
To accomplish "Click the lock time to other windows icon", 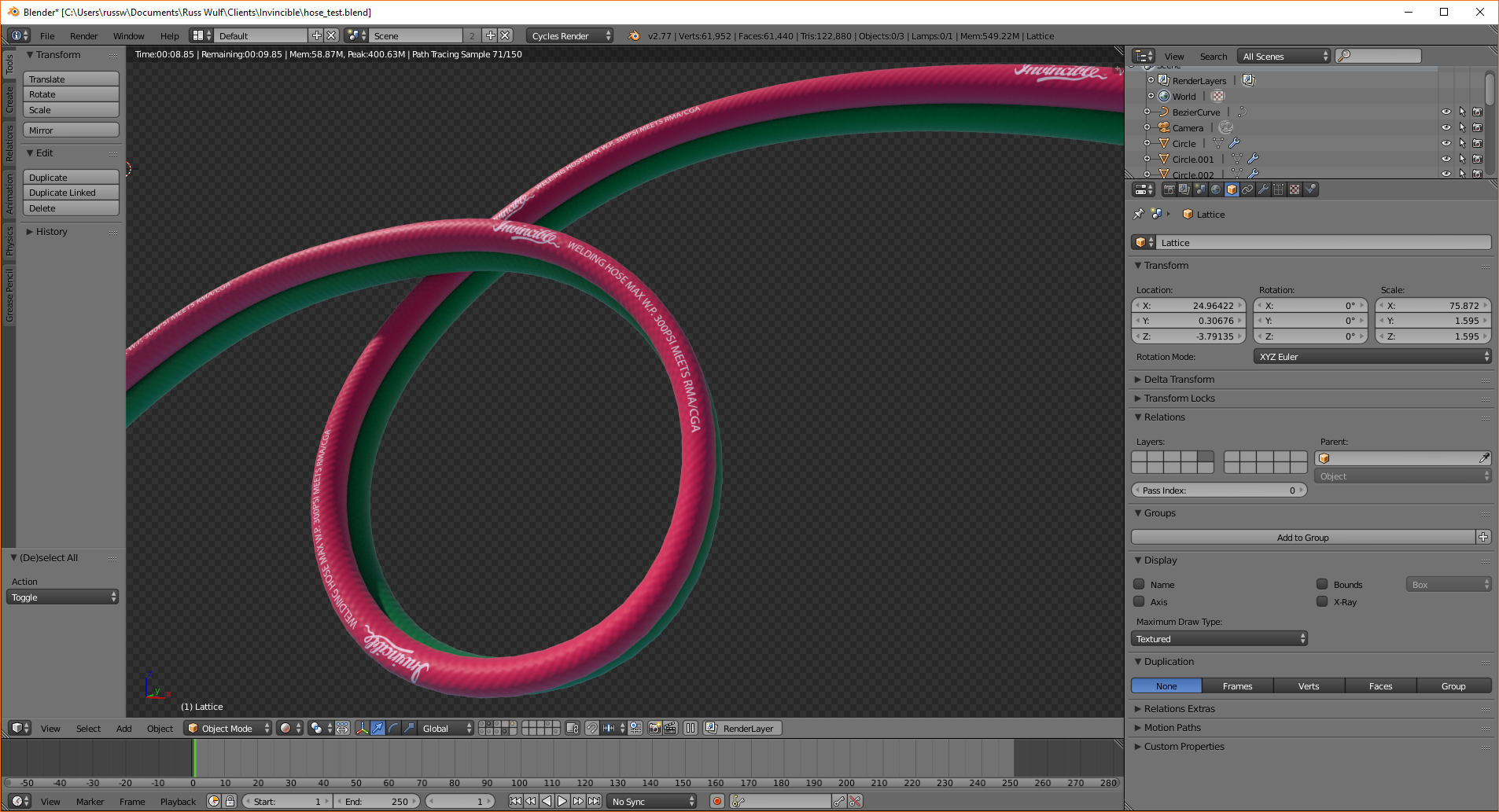I will coord(230,802).
